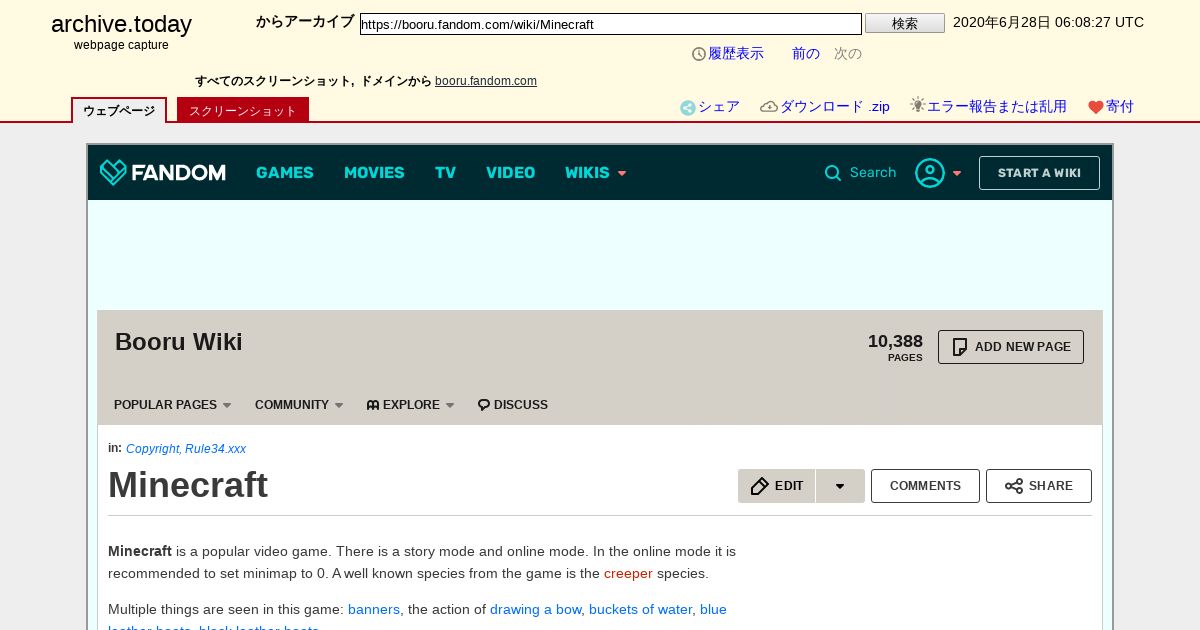The height and width of the screenshot is (630, 1200).
Task: Click the share icon beside シェア
Action: tap(687, 108)
